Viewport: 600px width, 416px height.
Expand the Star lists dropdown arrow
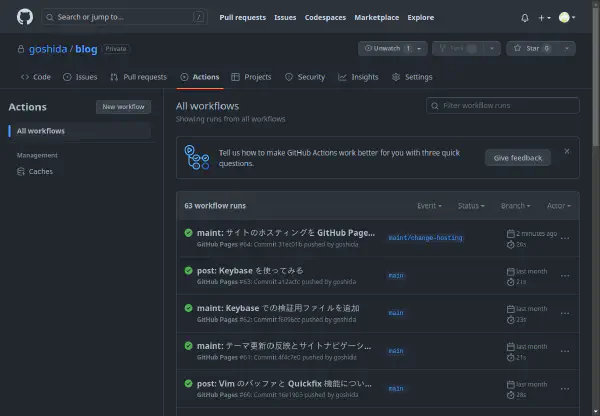coord(567,49)
